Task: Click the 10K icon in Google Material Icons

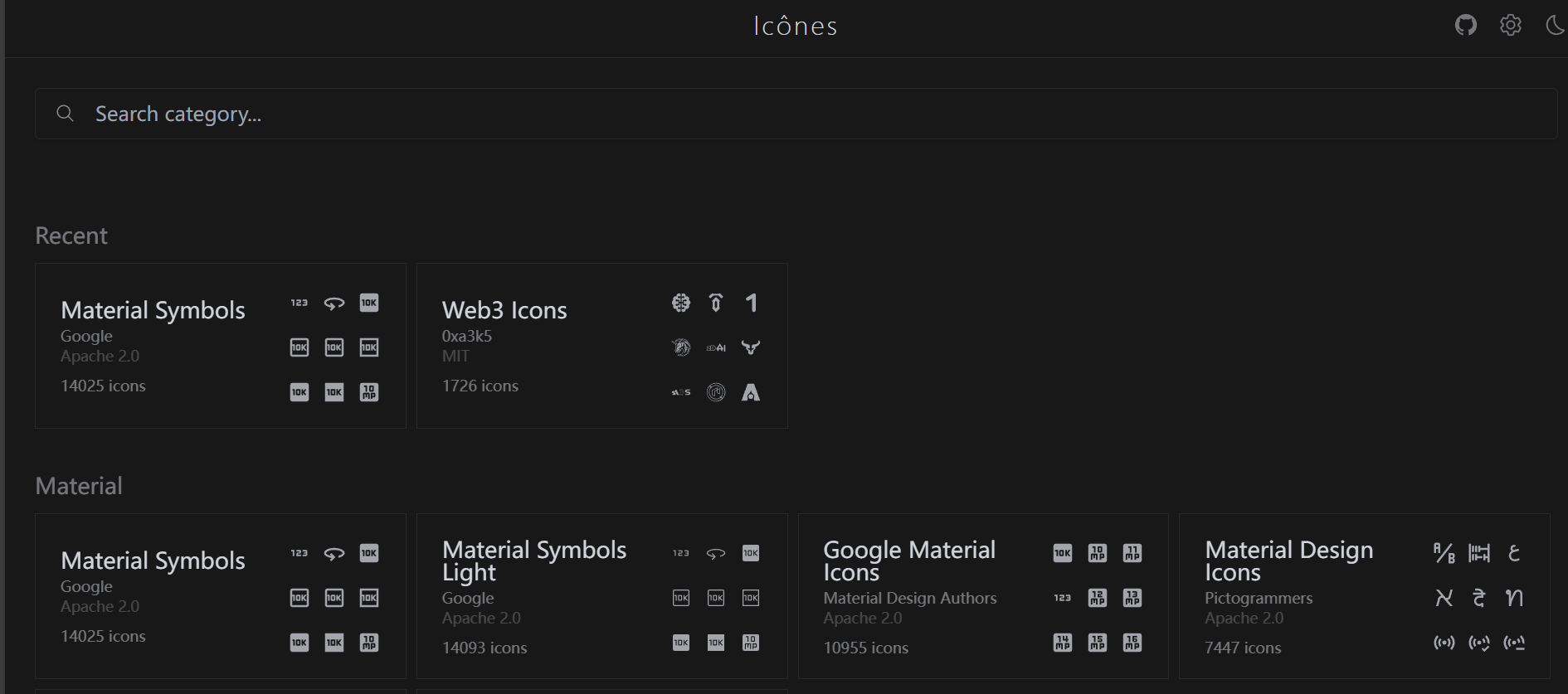Action: point(1063,553)
